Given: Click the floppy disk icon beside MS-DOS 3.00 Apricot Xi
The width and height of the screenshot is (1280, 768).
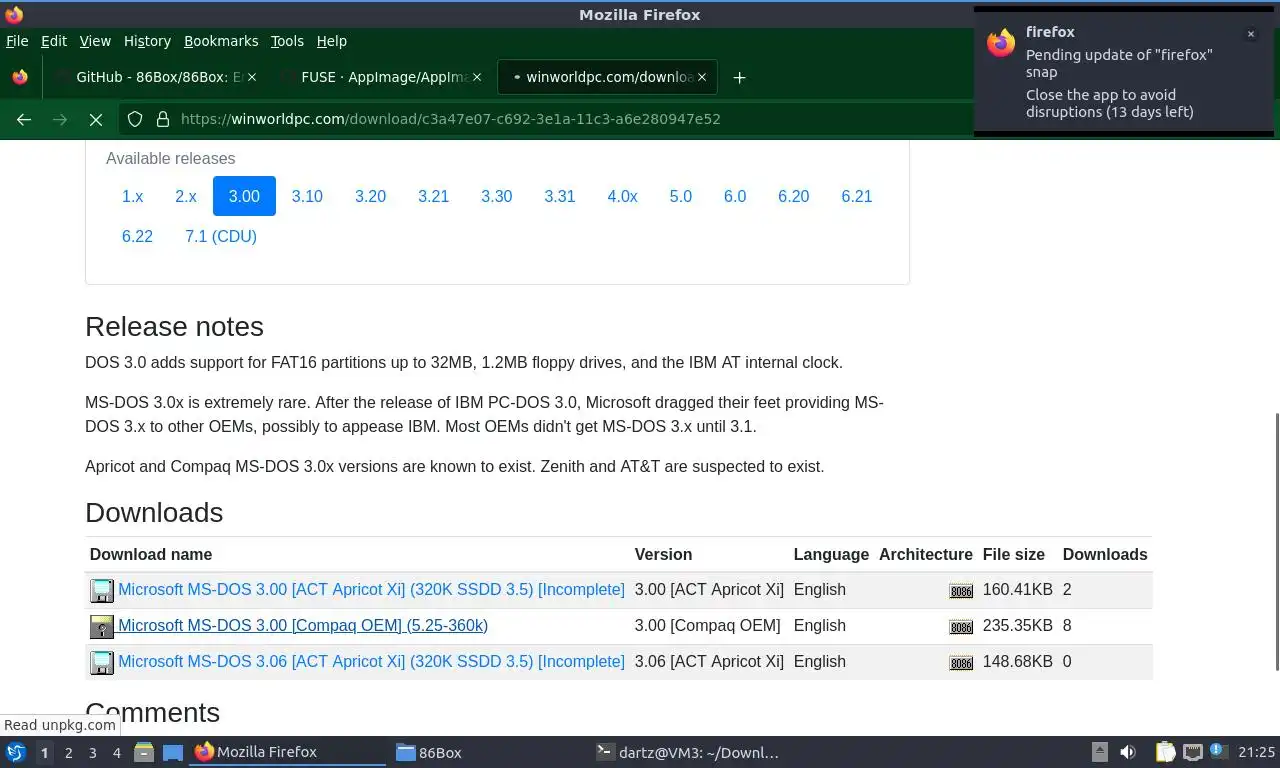Looking at the screenshot, I should [x=102, y=590].
